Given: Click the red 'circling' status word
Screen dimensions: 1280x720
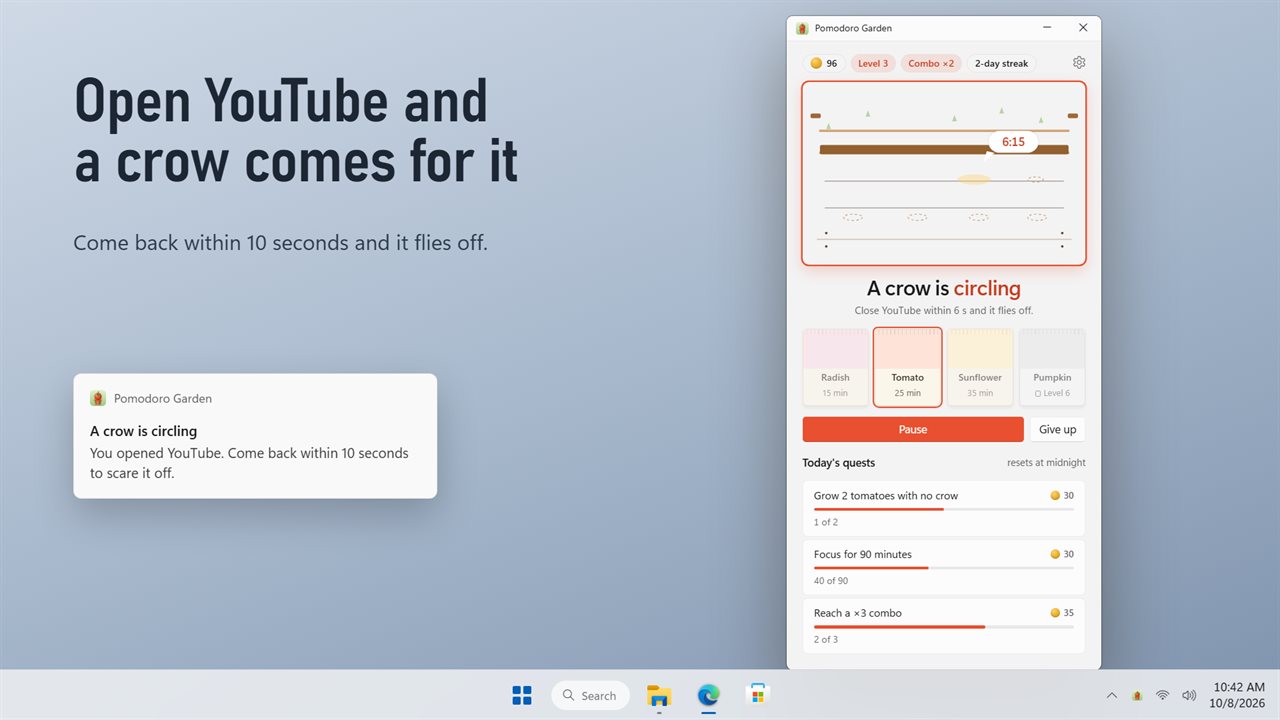Looking at the screenshot, I should tap(987, 288).
